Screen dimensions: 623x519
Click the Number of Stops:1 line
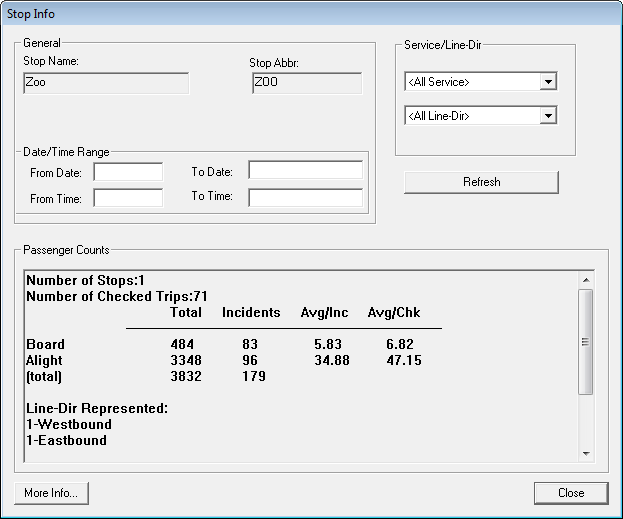[85, 281]
